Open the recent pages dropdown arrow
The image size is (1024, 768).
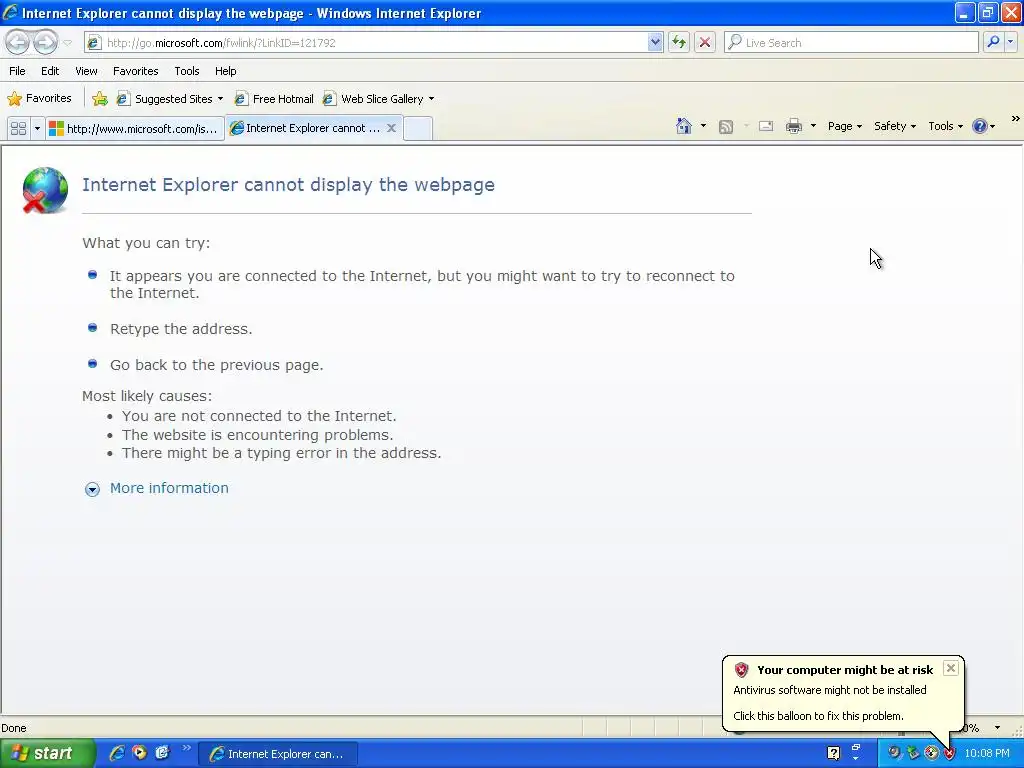click(67, 43)
